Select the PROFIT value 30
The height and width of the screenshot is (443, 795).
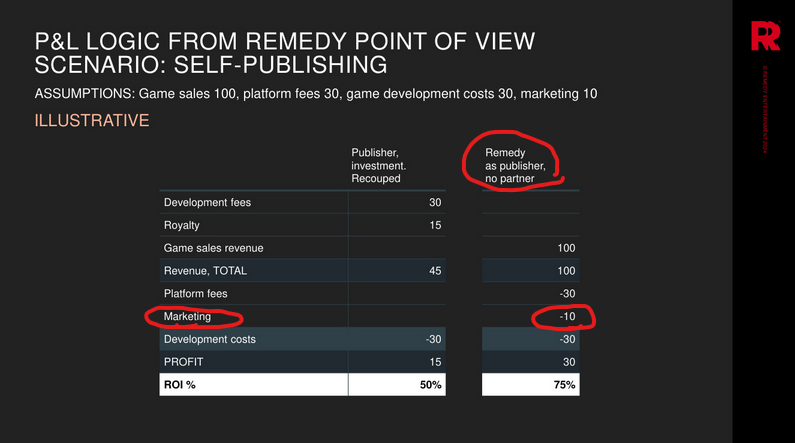pos(569,362)
